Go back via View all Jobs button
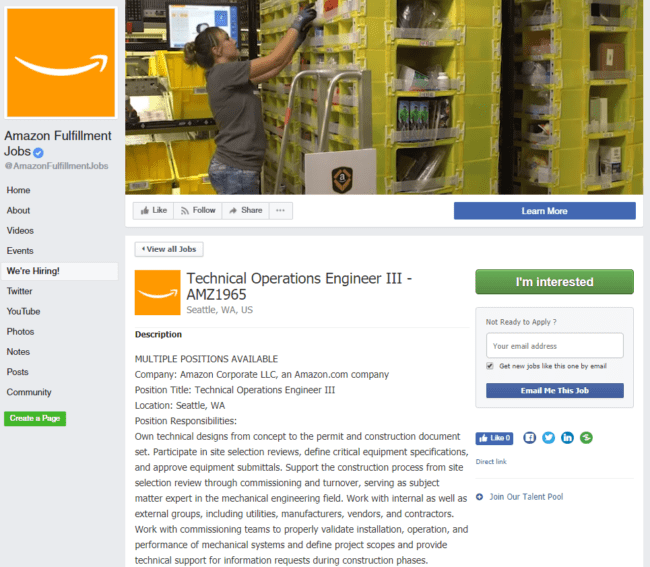 pyautogui.click(x=169, y=249)
